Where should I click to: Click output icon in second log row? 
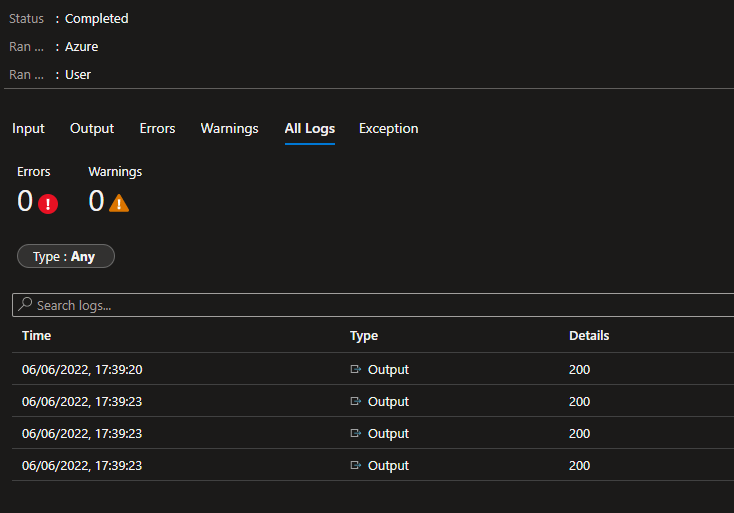tap(356, 402)
